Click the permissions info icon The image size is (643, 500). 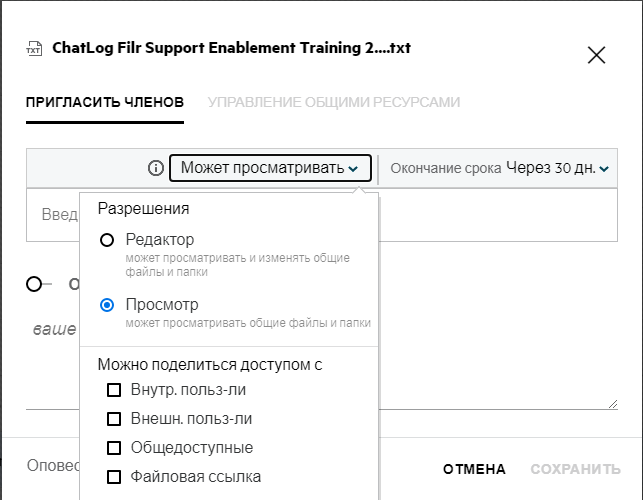155,168
